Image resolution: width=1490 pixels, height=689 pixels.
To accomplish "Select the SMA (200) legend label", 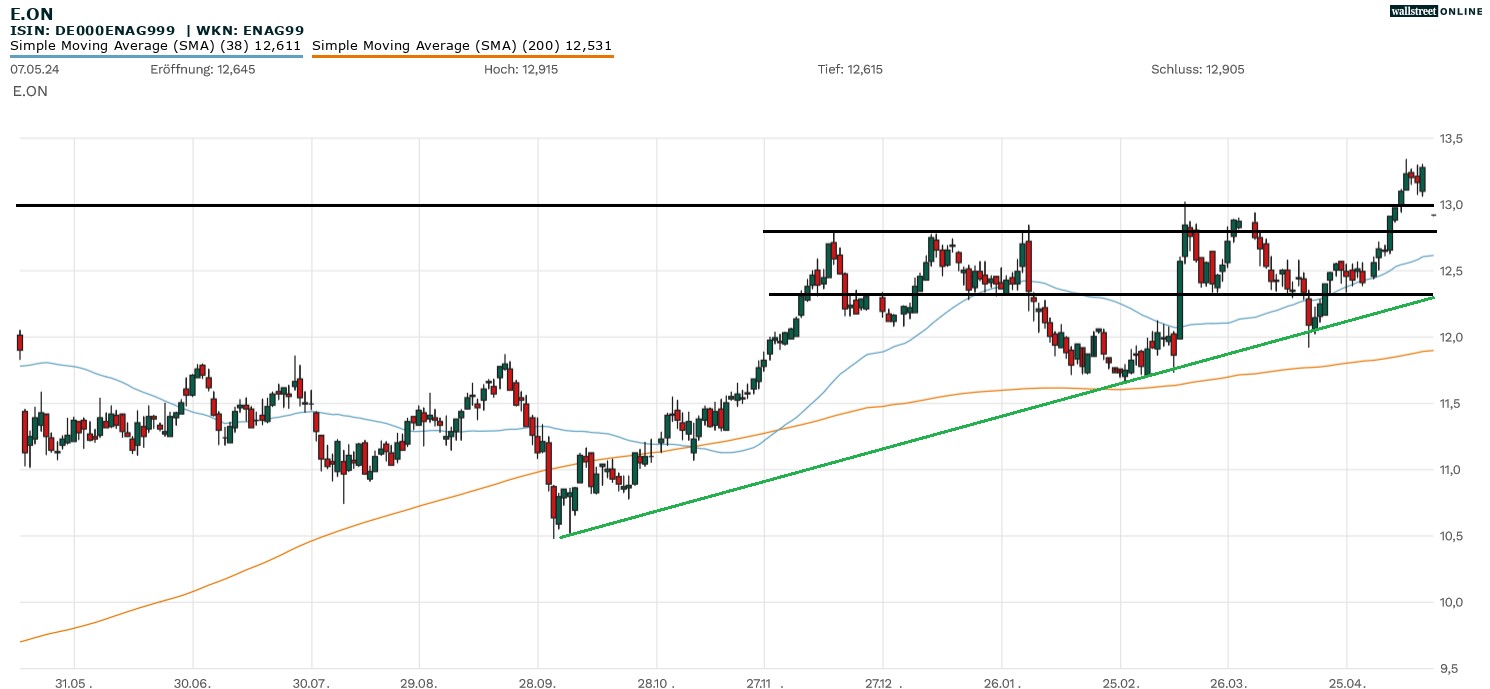I will 462,45.
